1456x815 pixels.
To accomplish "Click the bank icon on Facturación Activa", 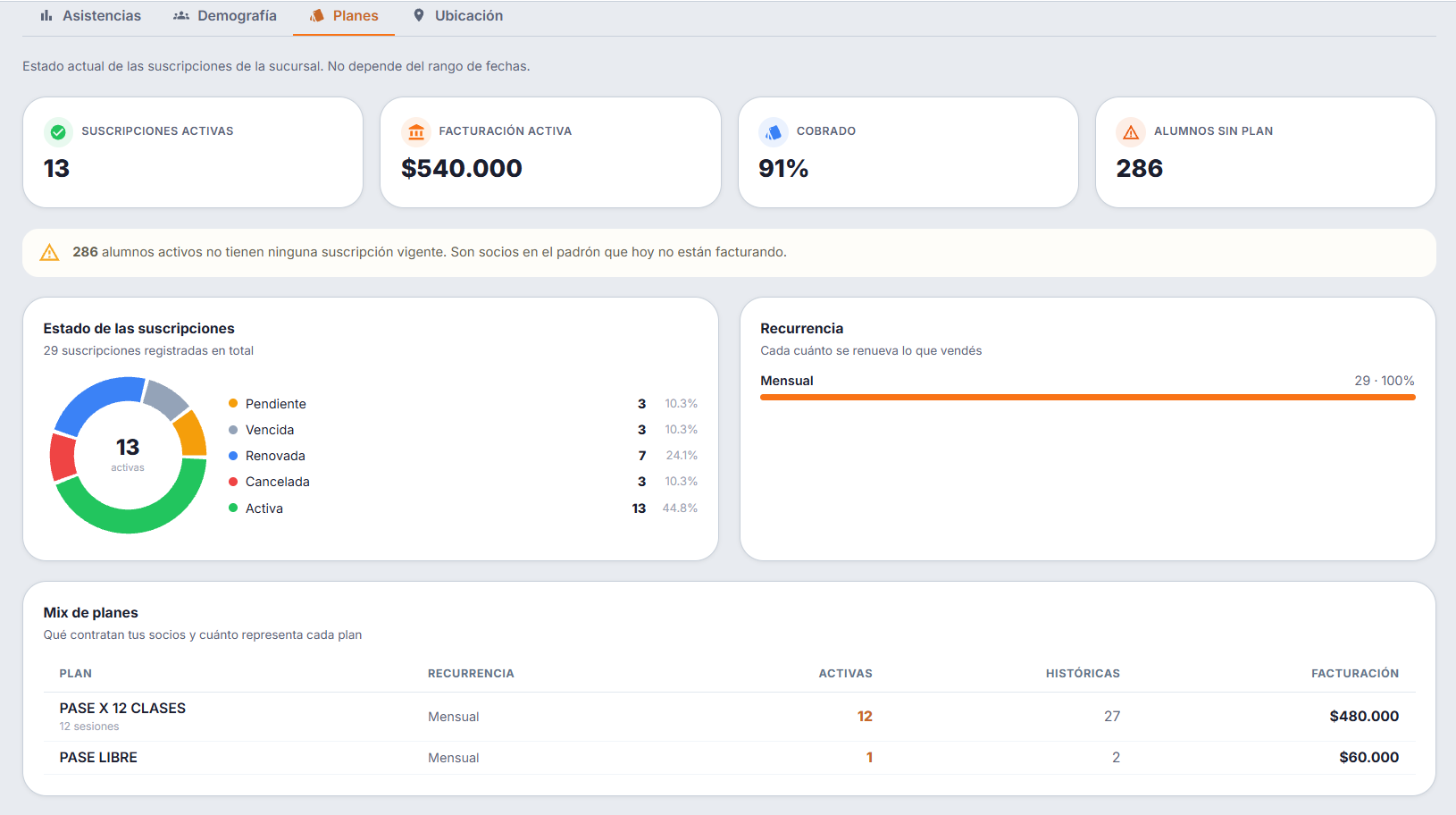I will [416, 132].
